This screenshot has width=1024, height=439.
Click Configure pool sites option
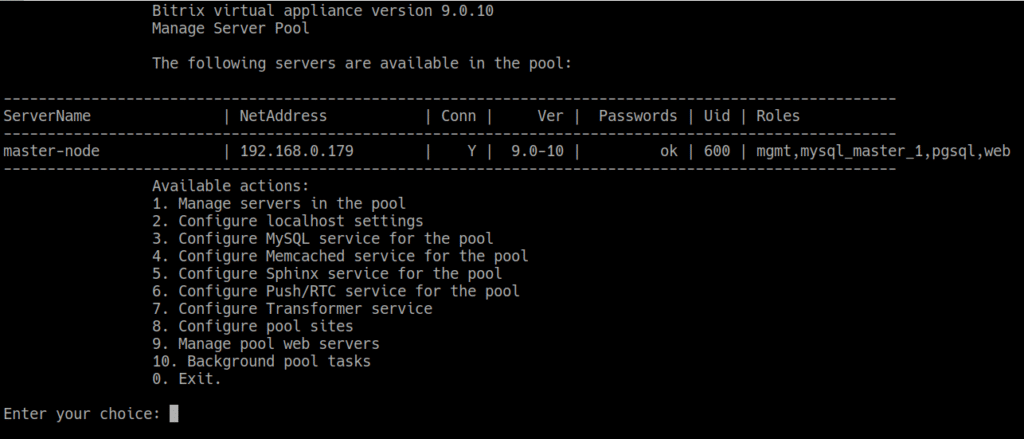tap(252, 326)
